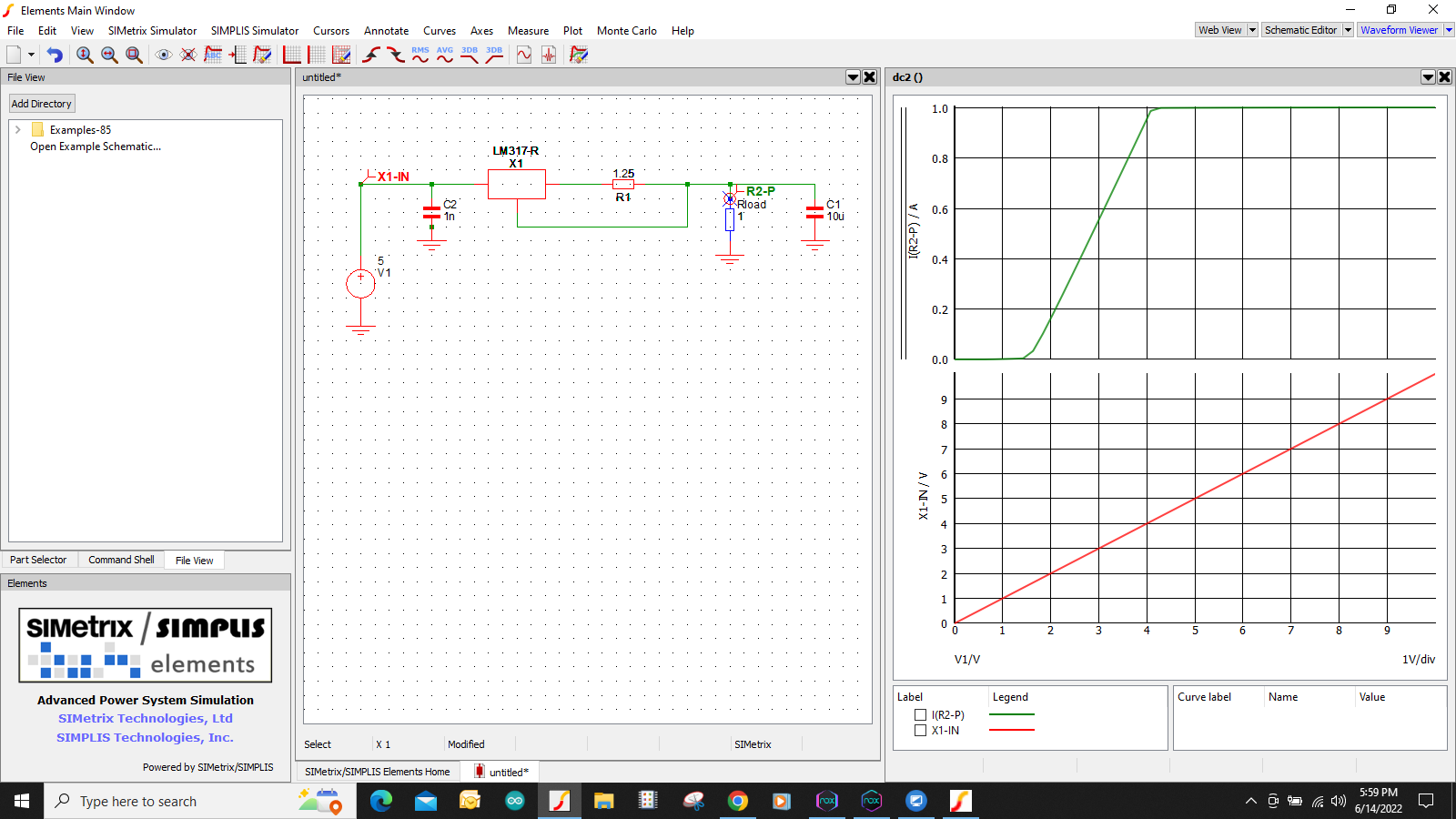Image resolution: width=1456 pixels, height=819 pixels.
Task: Click the sine wave plot page icon
Action: 524,55
